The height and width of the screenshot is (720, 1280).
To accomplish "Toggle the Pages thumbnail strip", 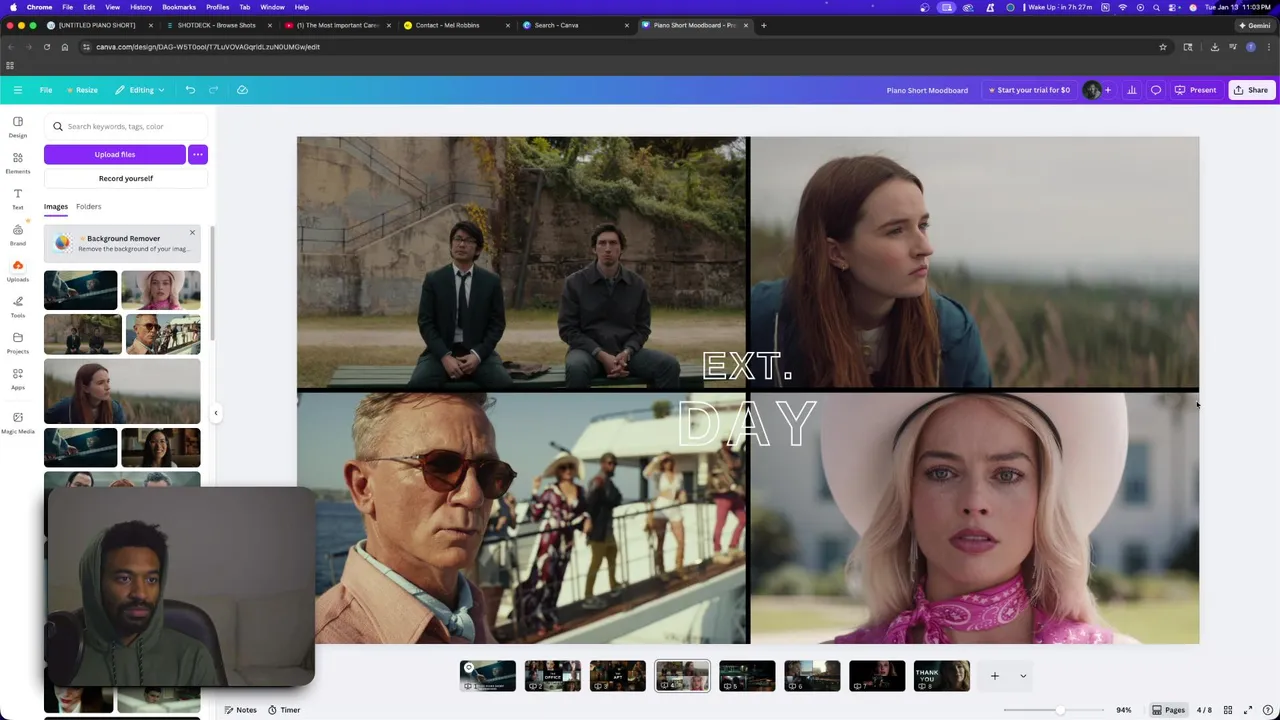I will (1168, 710).
